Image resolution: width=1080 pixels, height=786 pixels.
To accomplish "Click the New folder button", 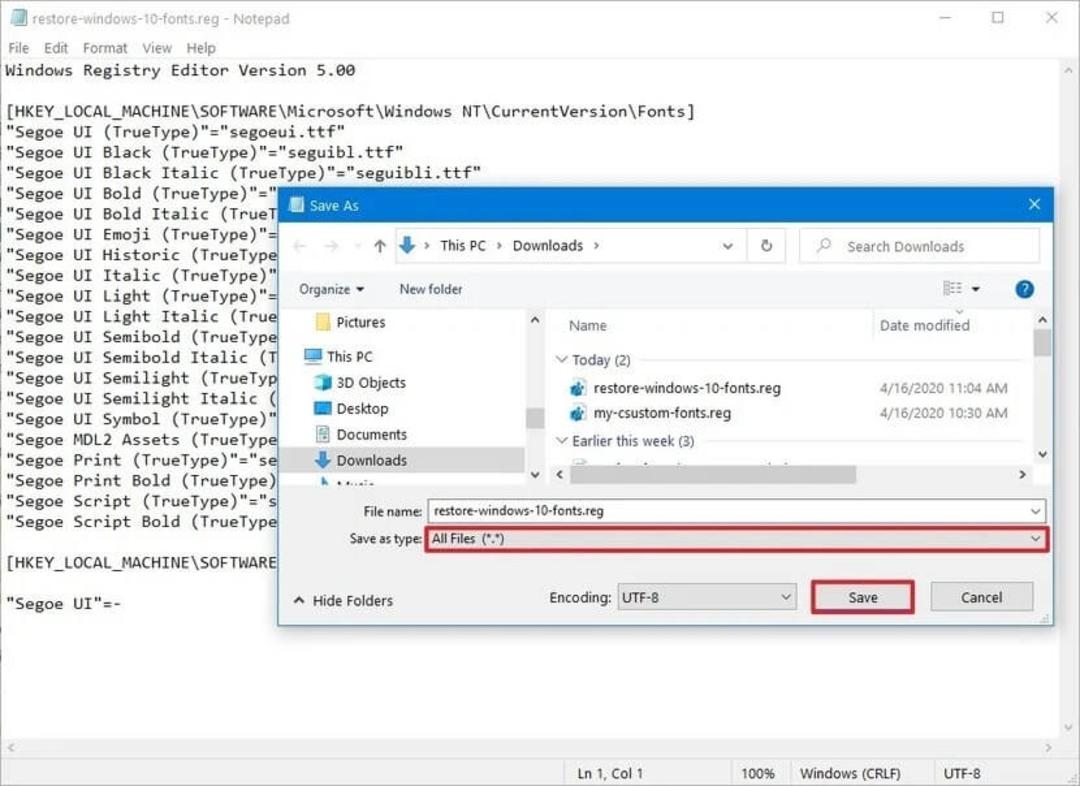I will [430, 289].
